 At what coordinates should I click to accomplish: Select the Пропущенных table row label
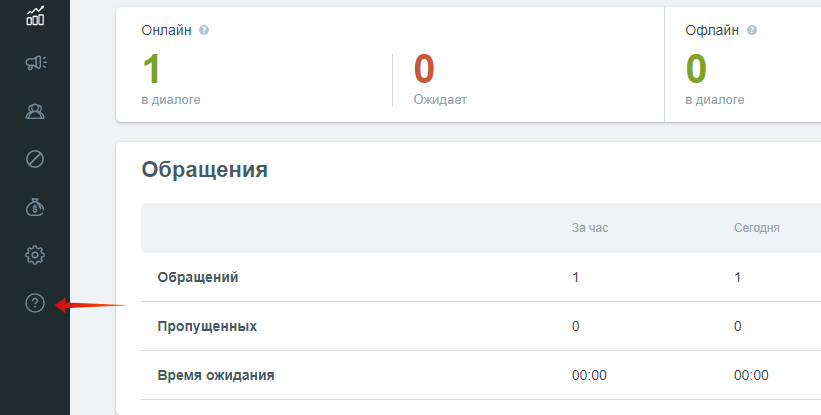click(207, 327)
